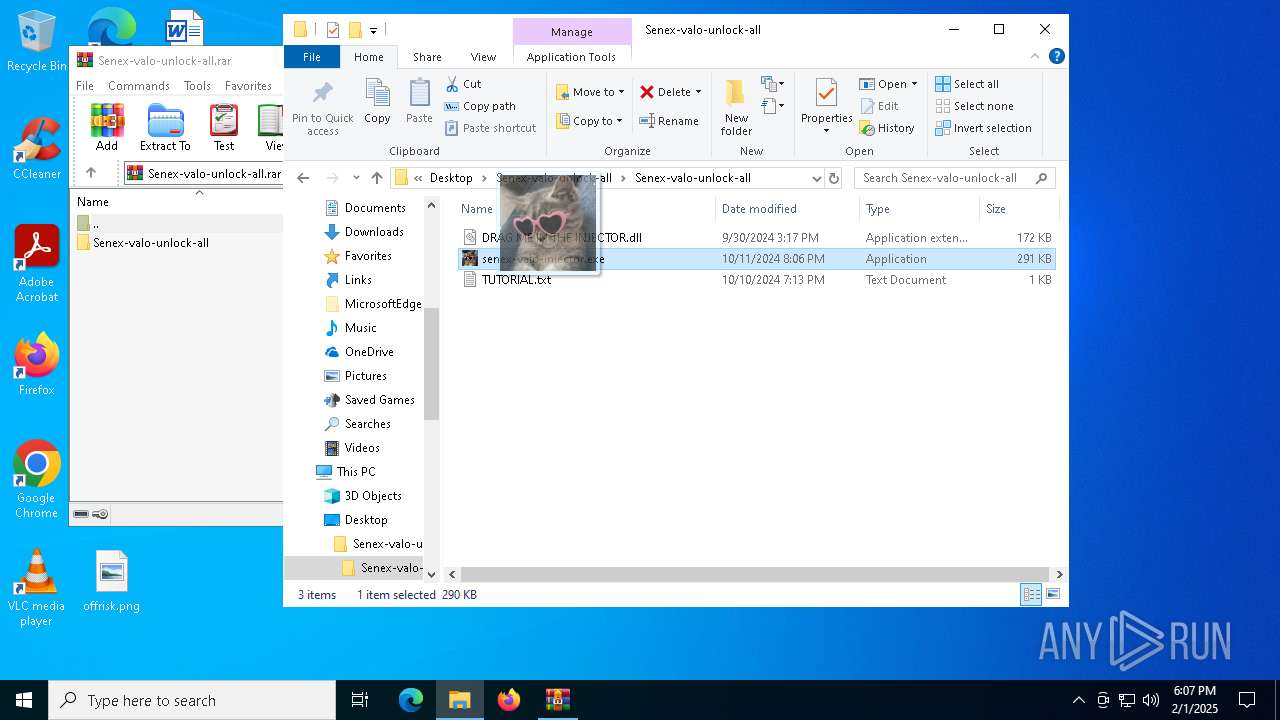Click Search Senex-valo-unlock-all search box

pos(954,178)
